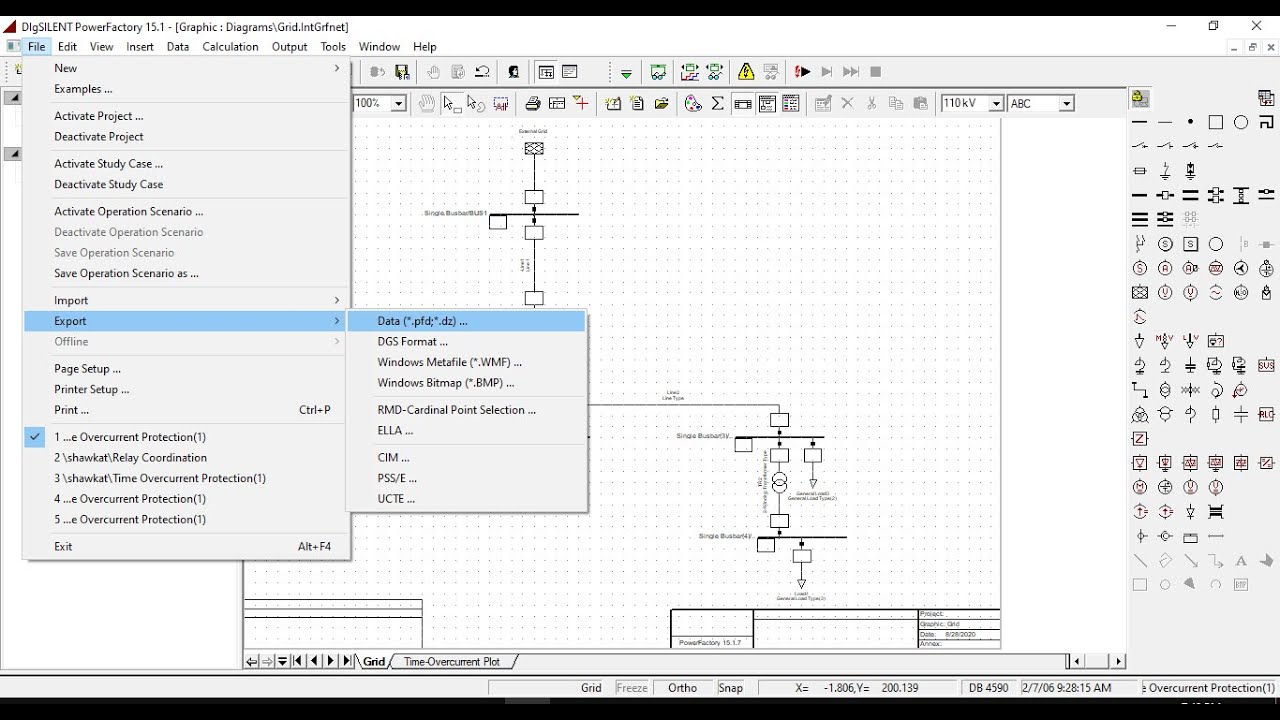1280x720 pixels.
Task: Click the horizontal scrollbar right arrow
Action: click(x=1119, y=661)
